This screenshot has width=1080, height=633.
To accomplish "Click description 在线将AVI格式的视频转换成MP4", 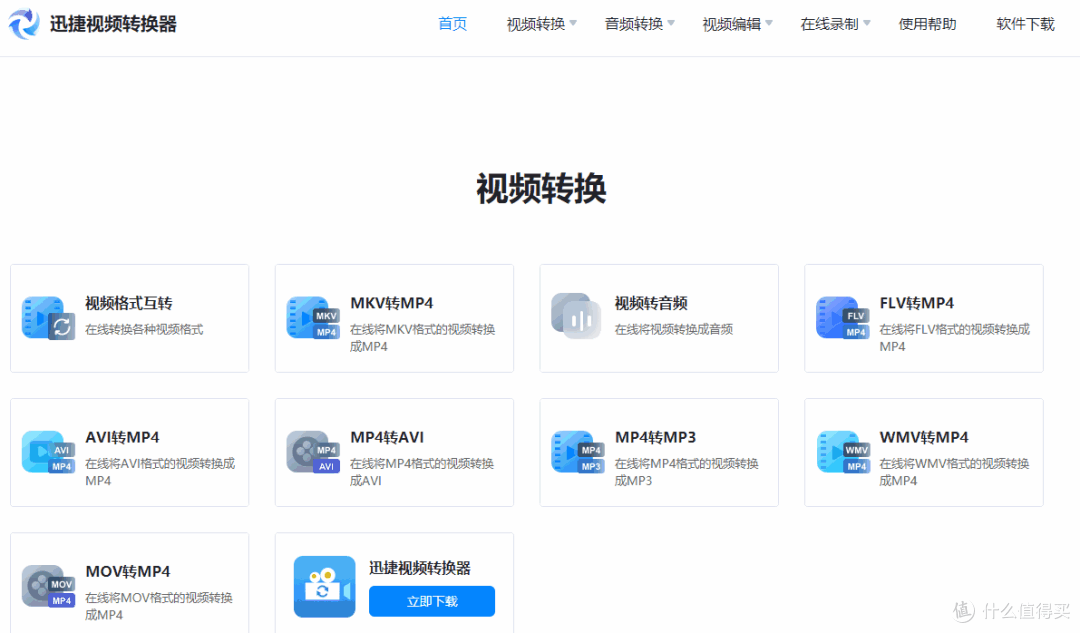I will (160, 472).
